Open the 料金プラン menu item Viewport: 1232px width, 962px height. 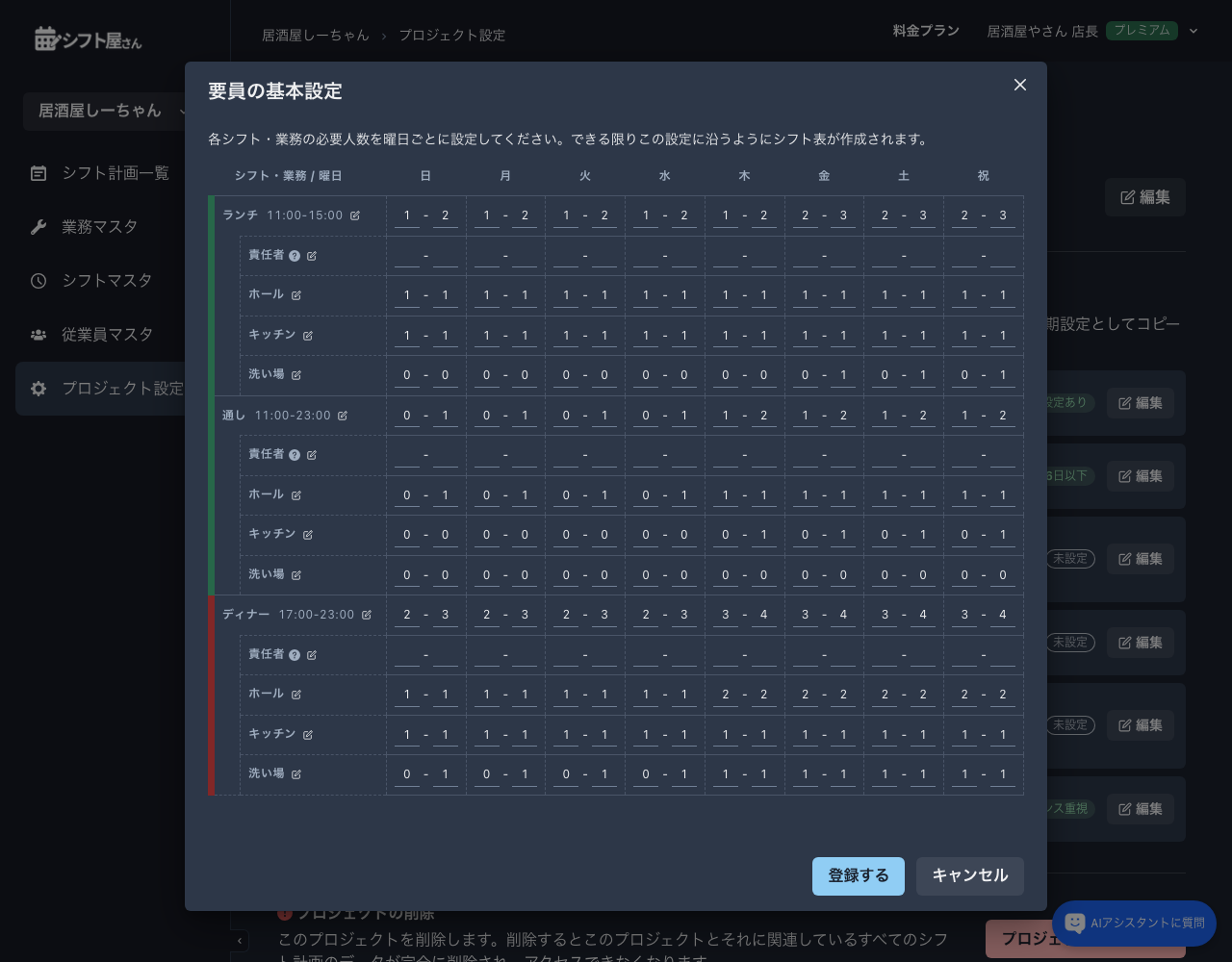coord(926,30)
